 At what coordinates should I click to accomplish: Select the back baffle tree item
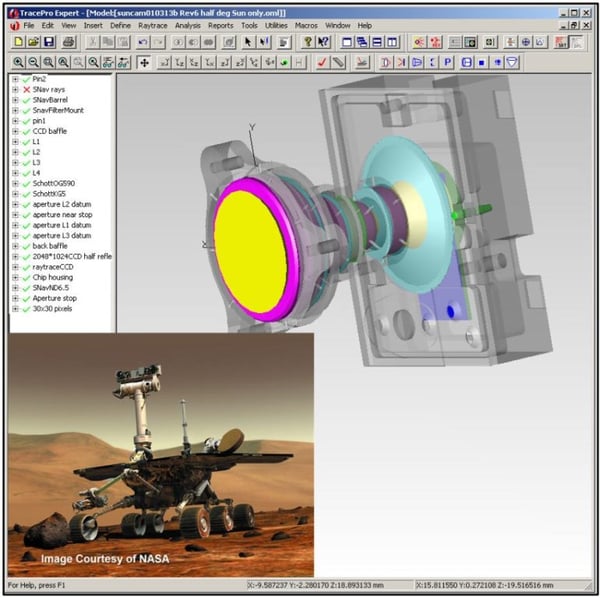51,245
